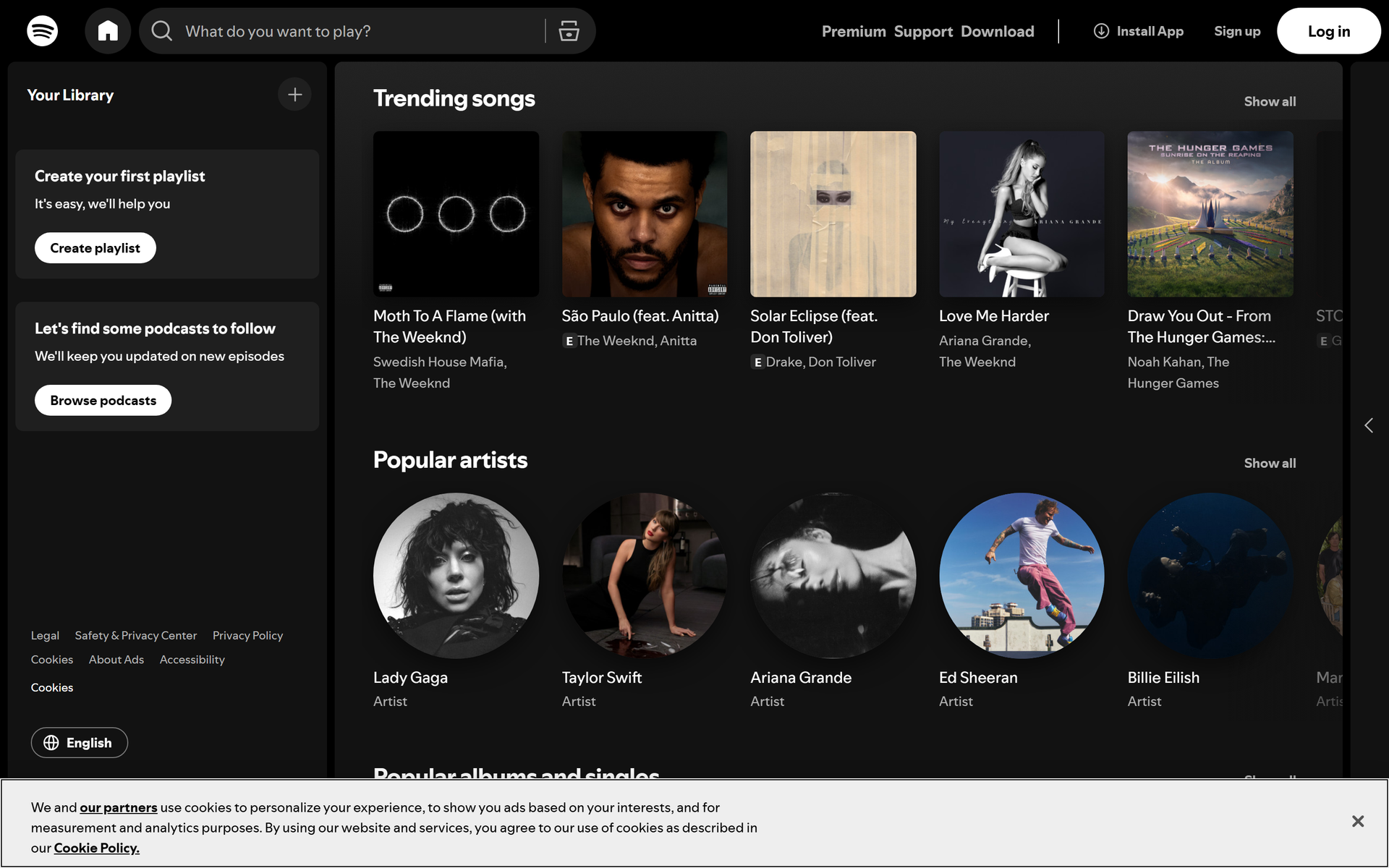Image resolution: width=1389 pixels, height=868 pixels.
Task: Open Billie Eilish artist photo
Action: (1210, 576)
